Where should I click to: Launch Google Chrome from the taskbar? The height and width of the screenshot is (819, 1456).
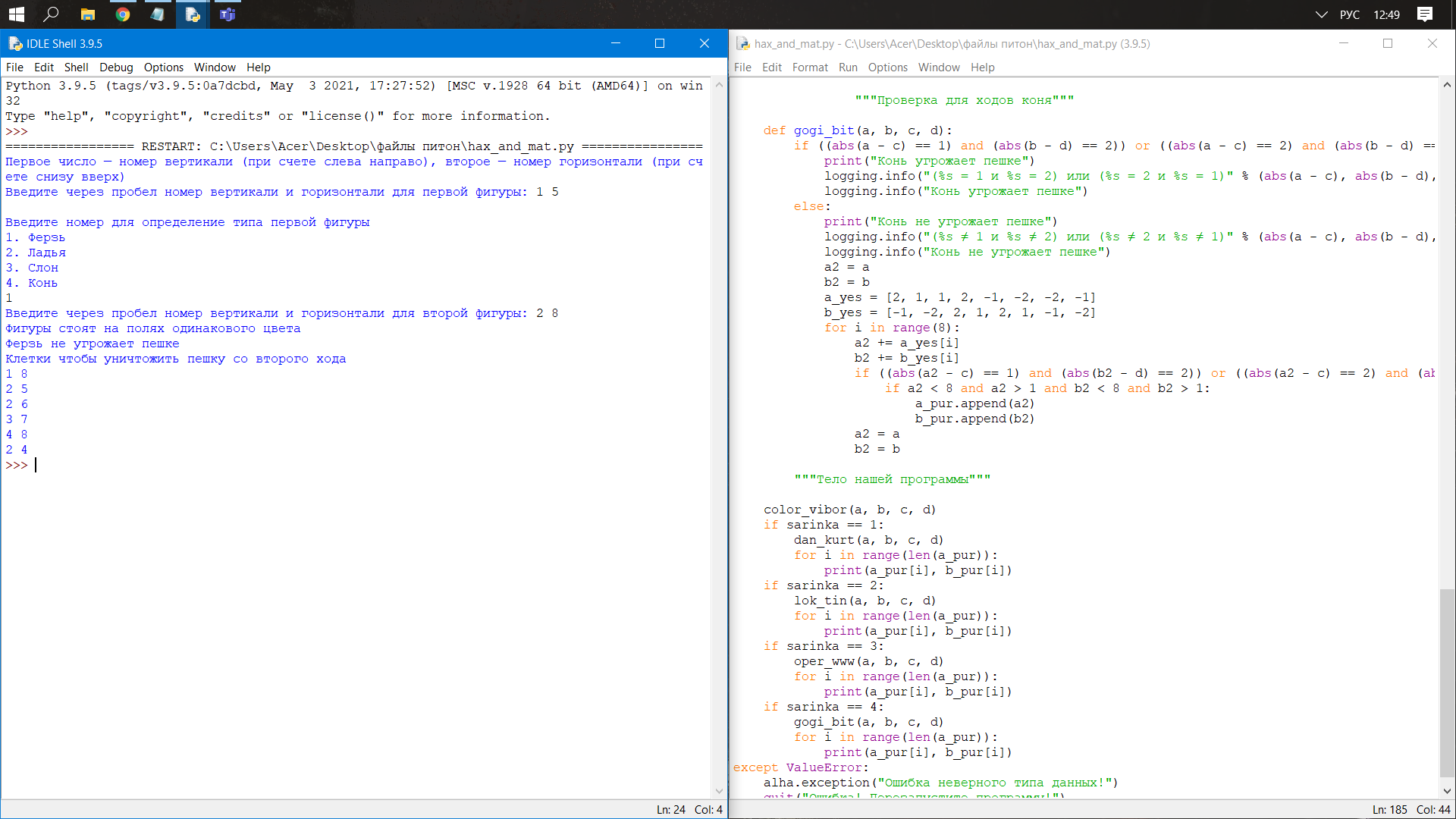pyautogui.click(x=122, y=14)
